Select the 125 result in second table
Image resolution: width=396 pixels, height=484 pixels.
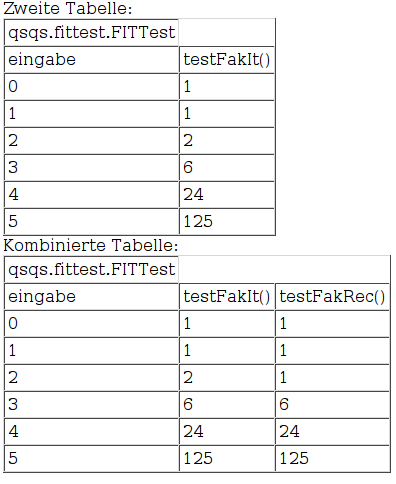(x=227, y=222)
